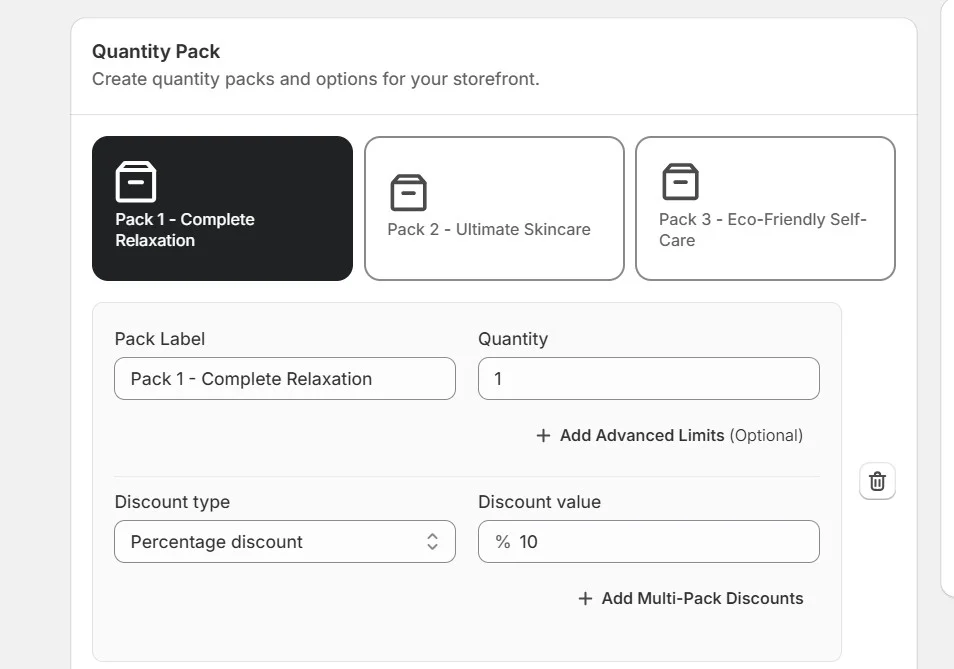This screenshot has width=954, height=669.
Task: Click Add Multi-Pack Discounts
Action: point(691,598)
